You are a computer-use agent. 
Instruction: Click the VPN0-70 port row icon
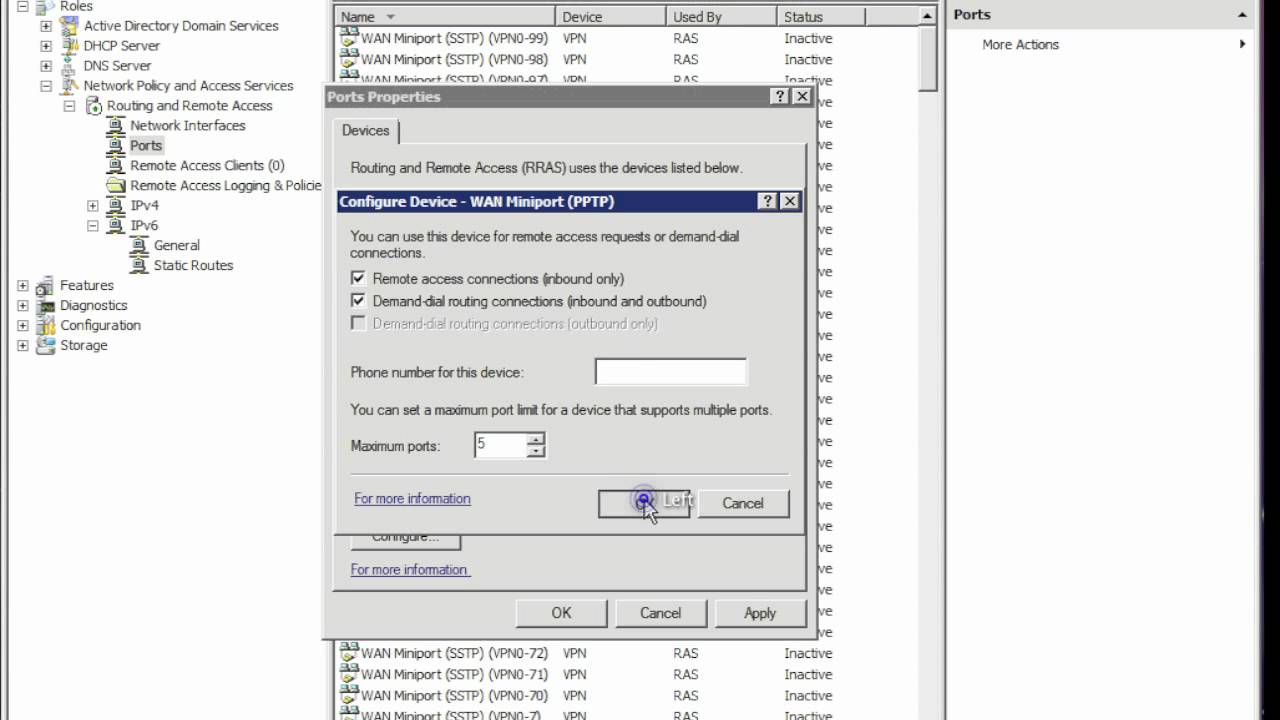tap(349, 695)
